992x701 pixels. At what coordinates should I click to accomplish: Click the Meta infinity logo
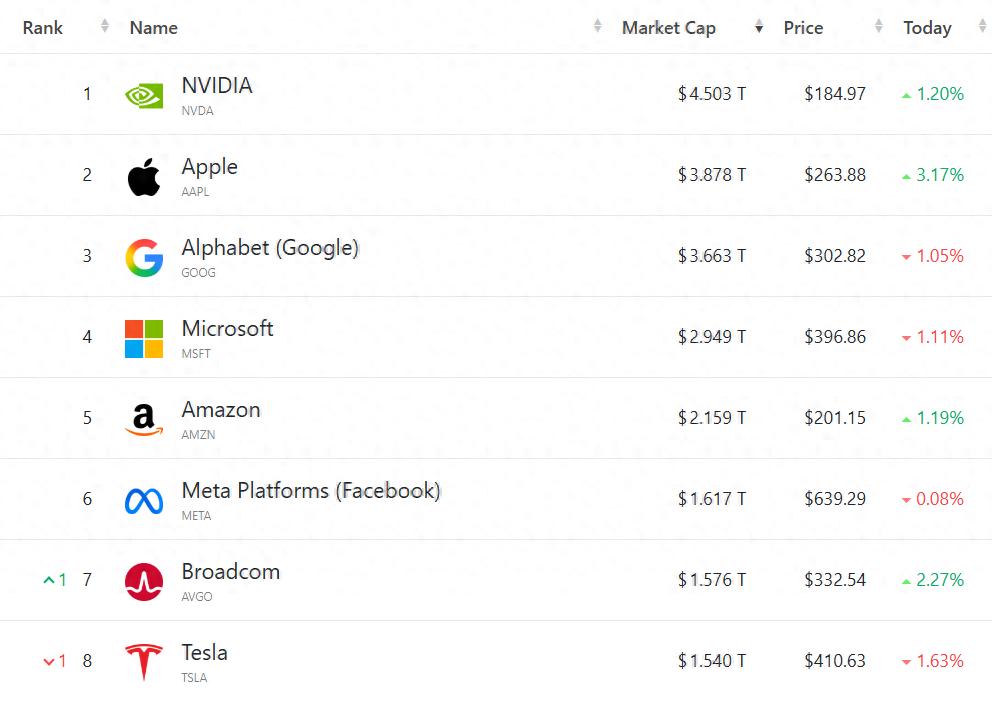click(x=143, y=499)
